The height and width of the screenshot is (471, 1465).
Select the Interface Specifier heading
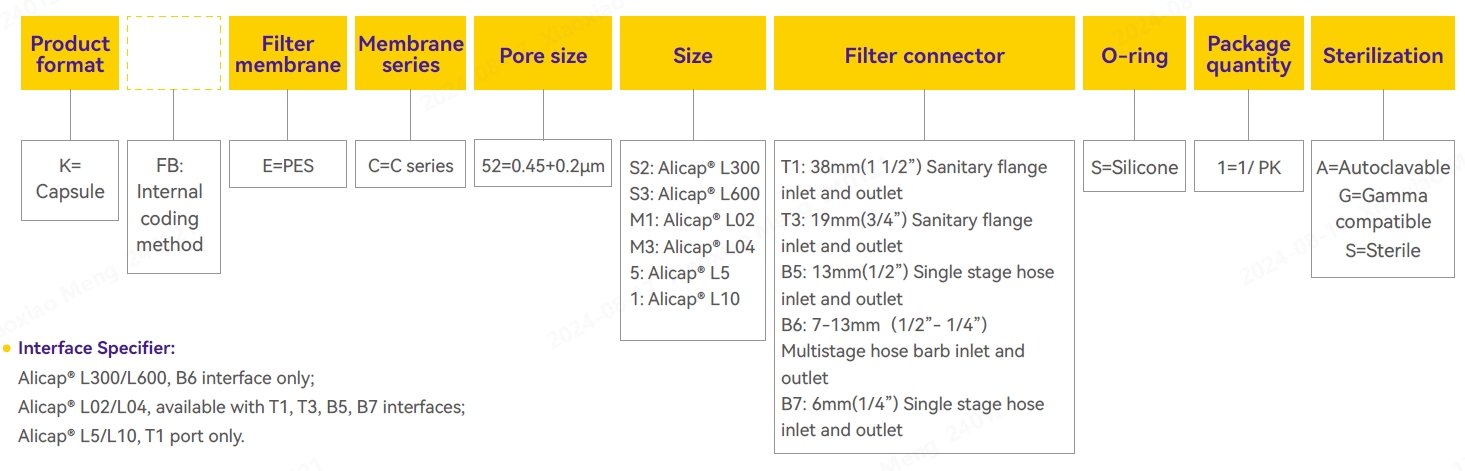tap(97, 348)
